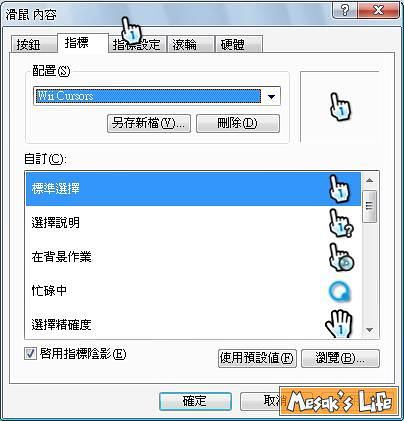The height and width of the screenshot is (421, 404).
Task: Open the 硬體 tab
Action: 239,44
